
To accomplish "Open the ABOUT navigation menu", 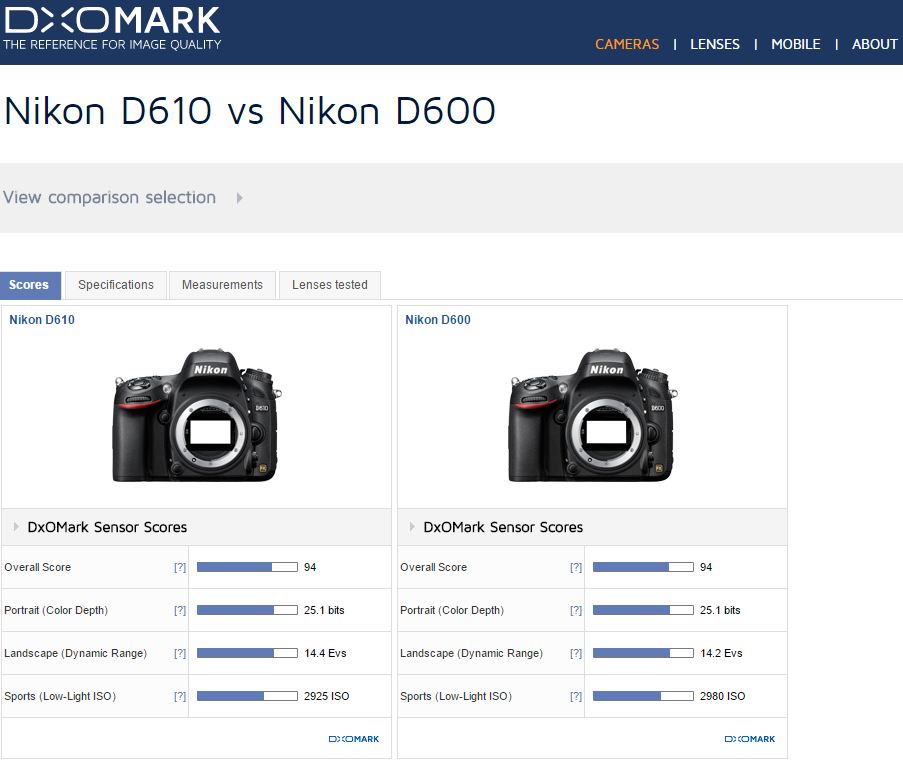I will pos(874,44).
